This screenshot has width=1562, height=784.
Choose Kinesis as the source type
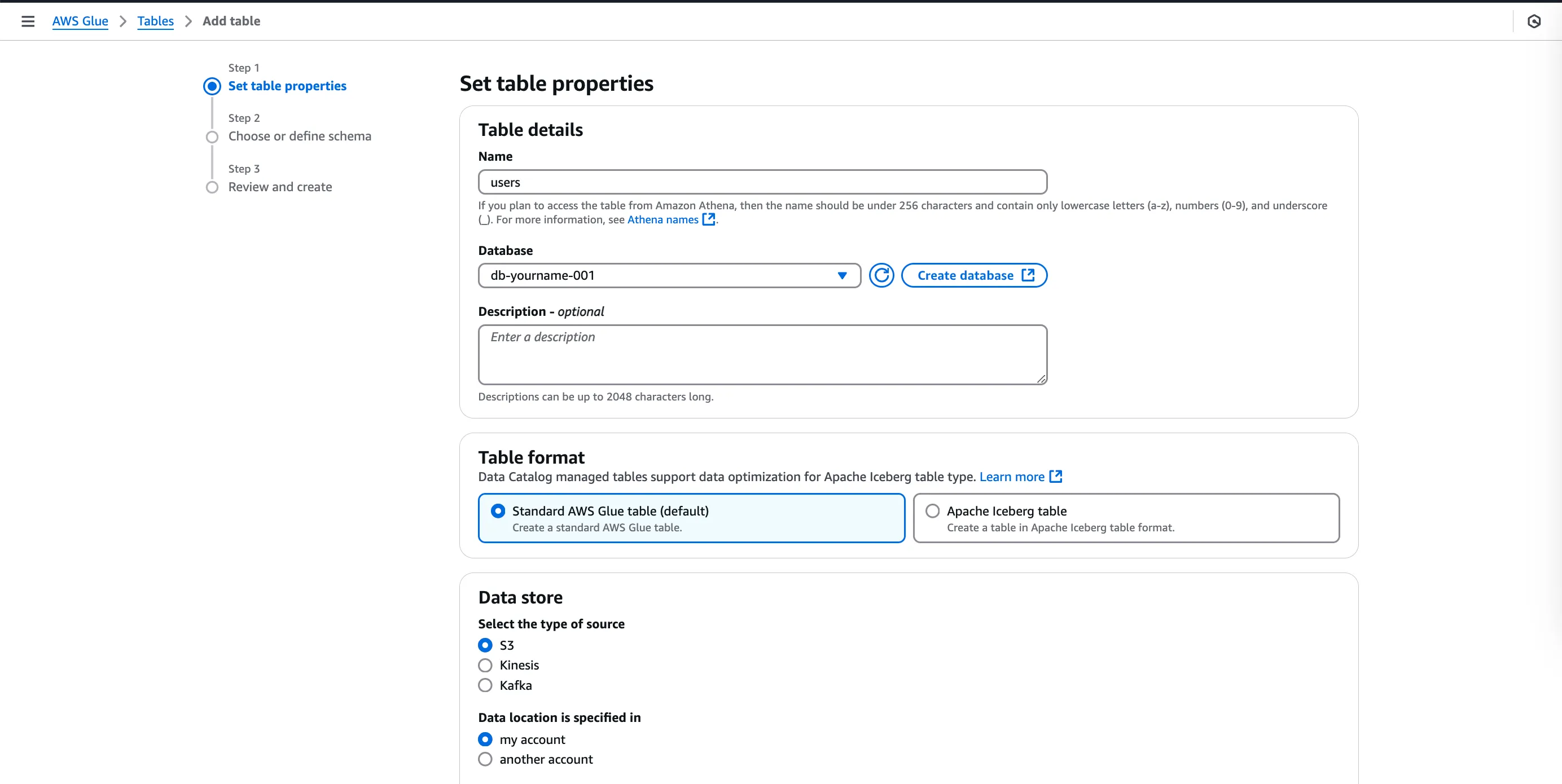[485, 666]
